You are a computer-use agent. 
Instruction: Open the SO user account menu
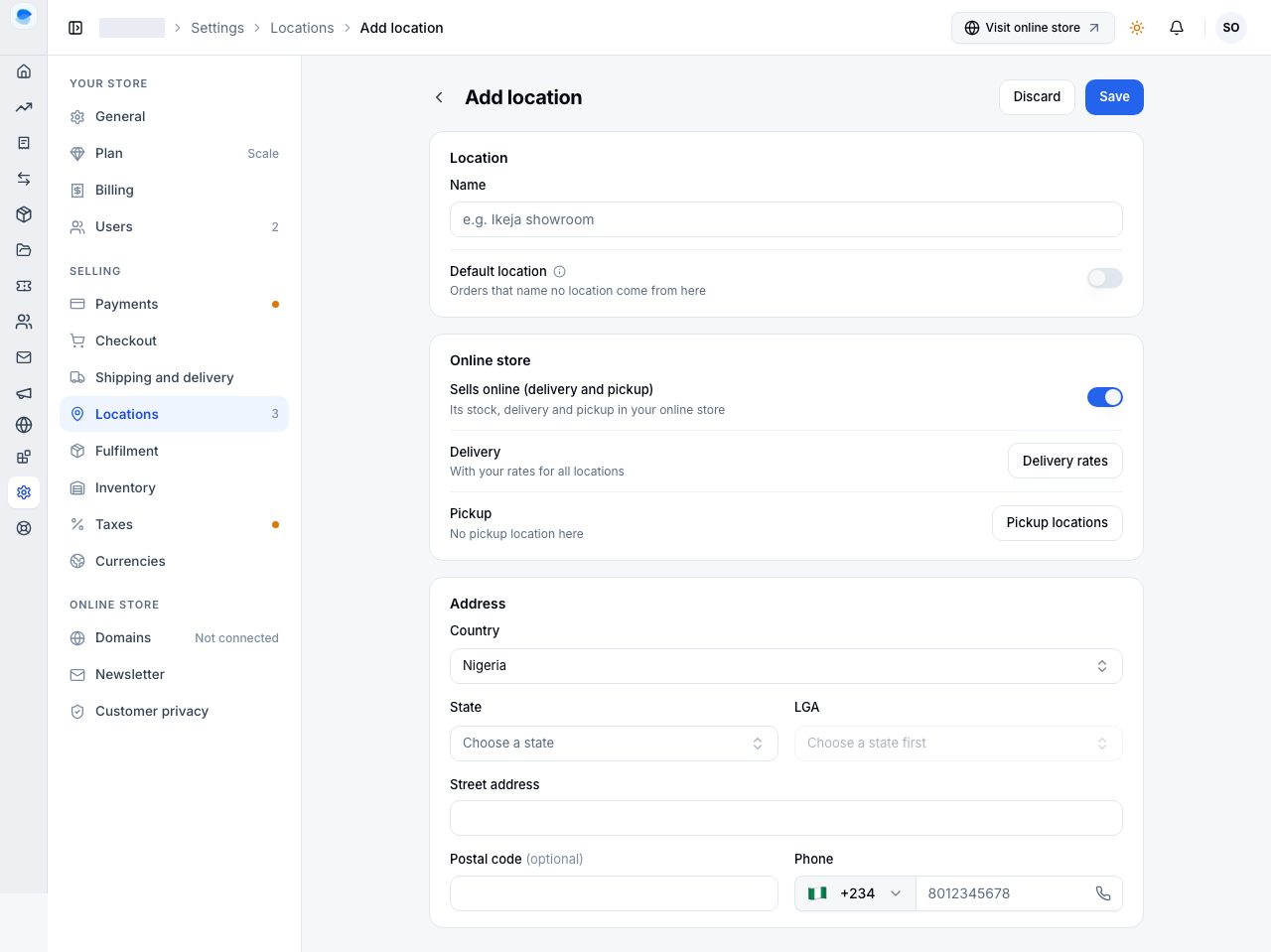coord(1231,28)
